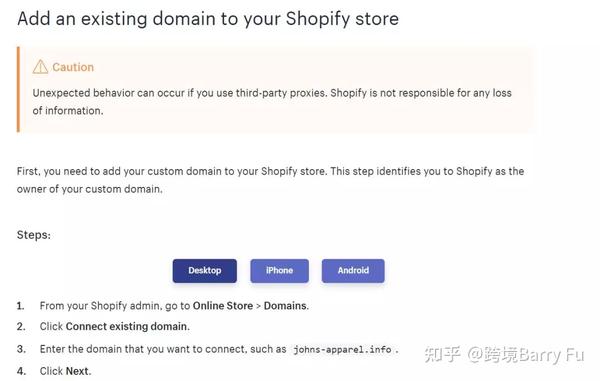Click the bold Online Store text

point(223,306)
